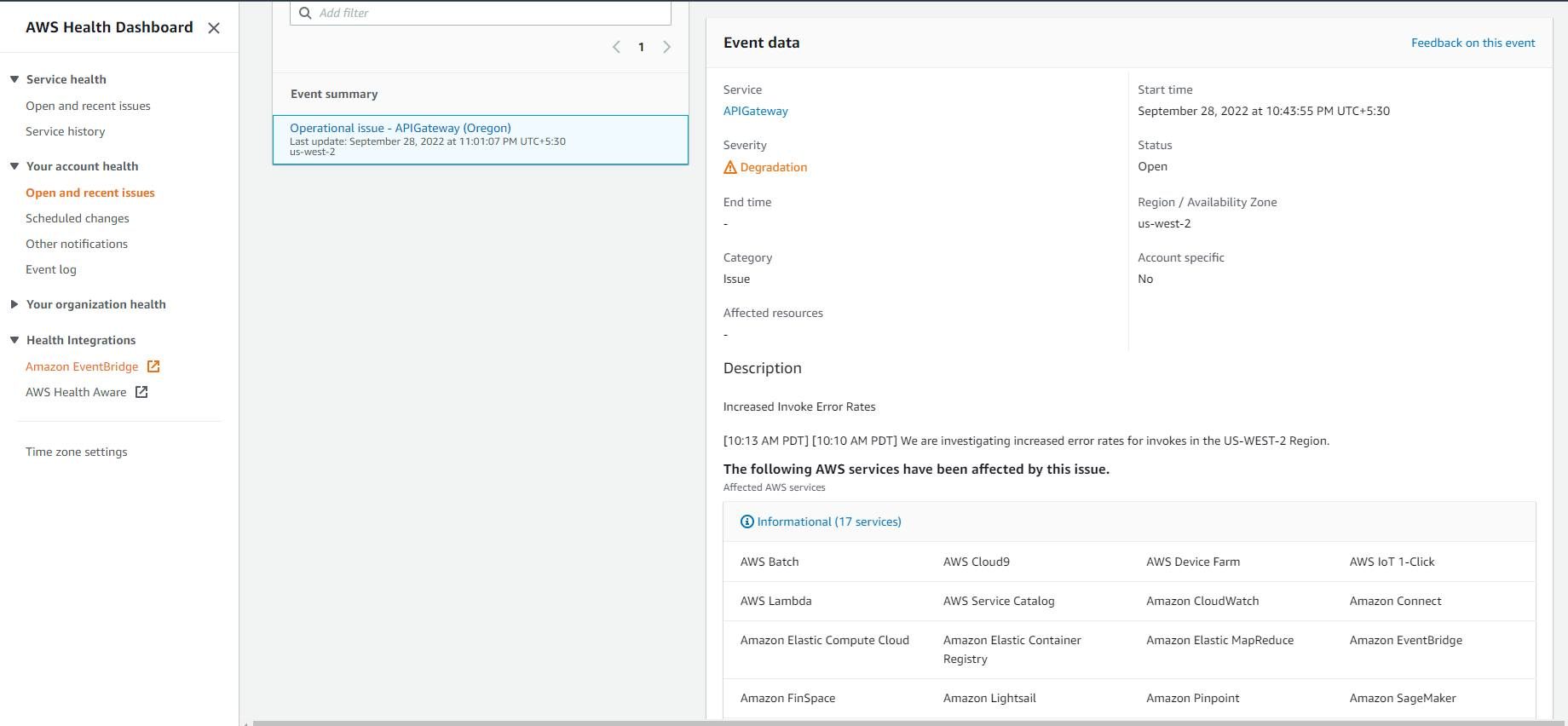Collapse the Your account health section

[x=14, y=166]
